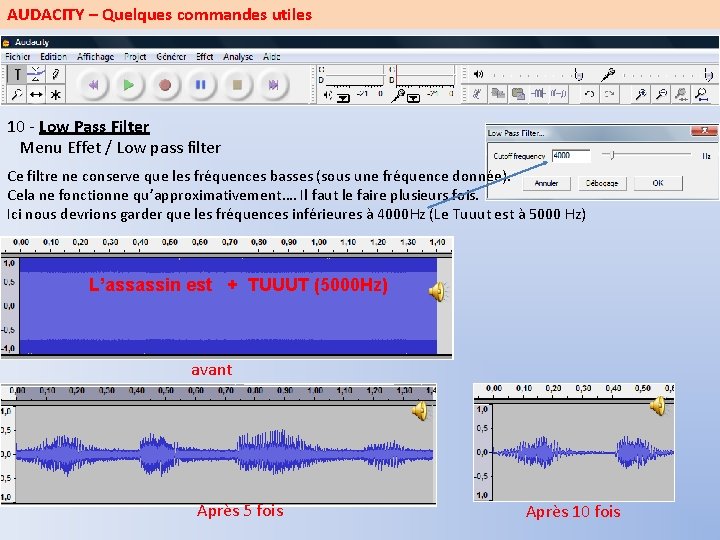Viewport: 720px width, 540px height.
Task: Click output meter speaker icon
Action: point(327,95)
